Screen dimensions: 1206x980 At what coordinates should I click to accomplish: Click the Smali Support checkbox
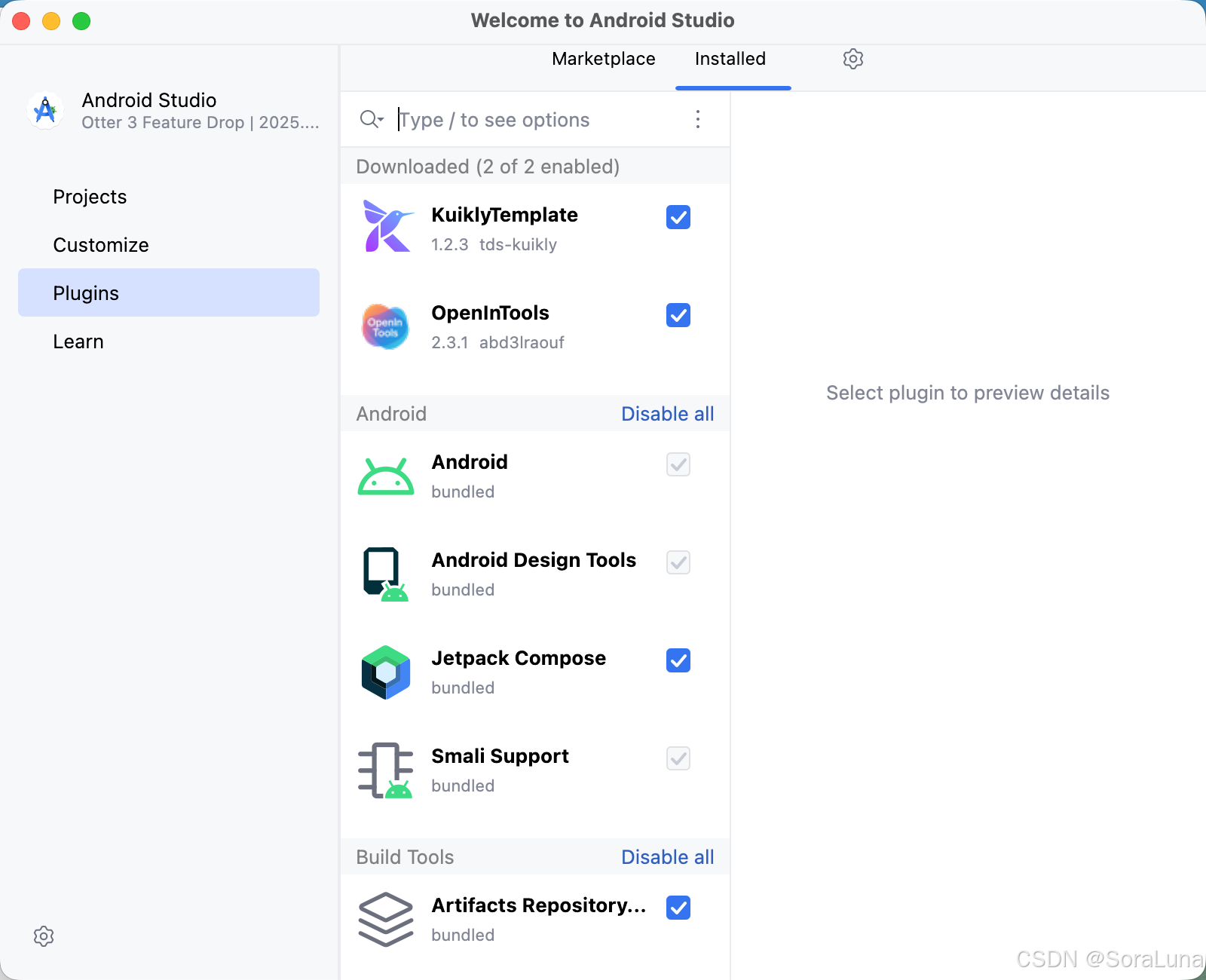678,758
